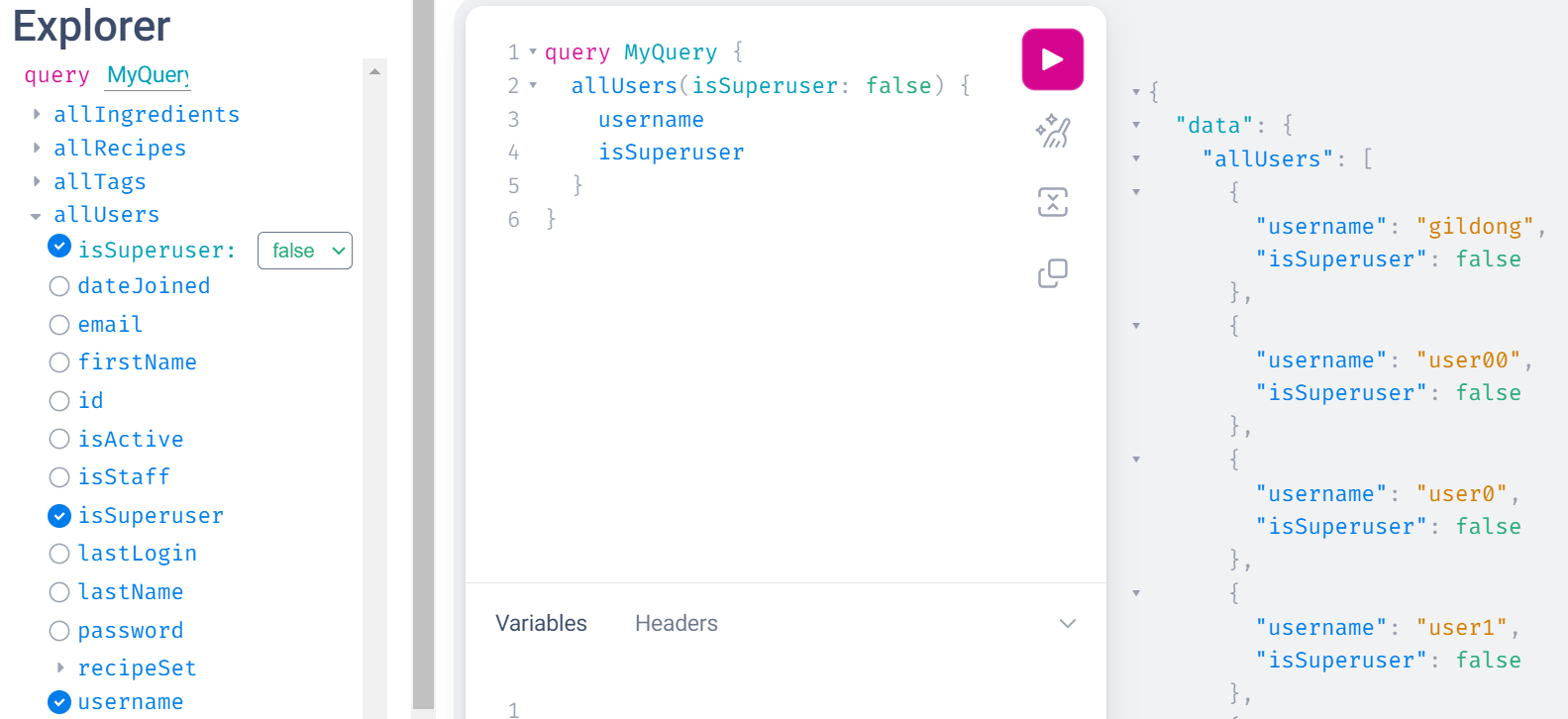Viewport: 1568px width, 719px height.
Task: Click the prettify query icon
Action: pos(1052,132)
